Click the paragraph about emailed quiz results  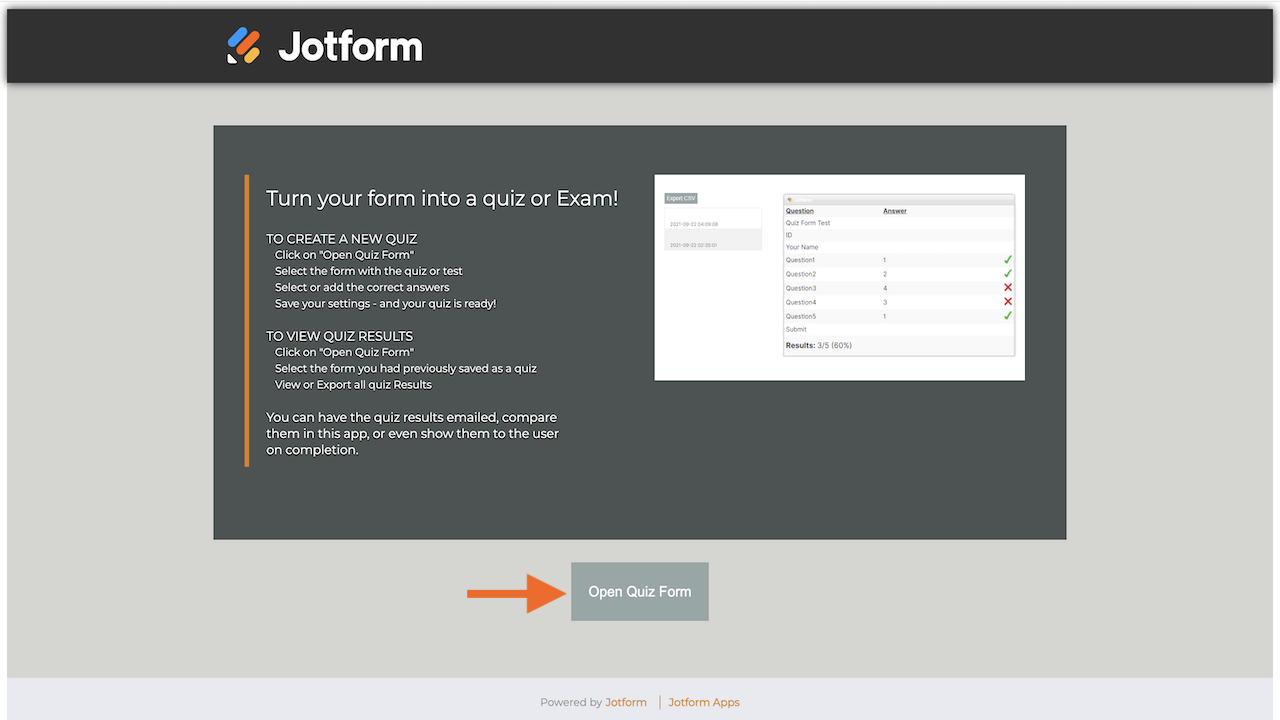[x=412, y=433]
